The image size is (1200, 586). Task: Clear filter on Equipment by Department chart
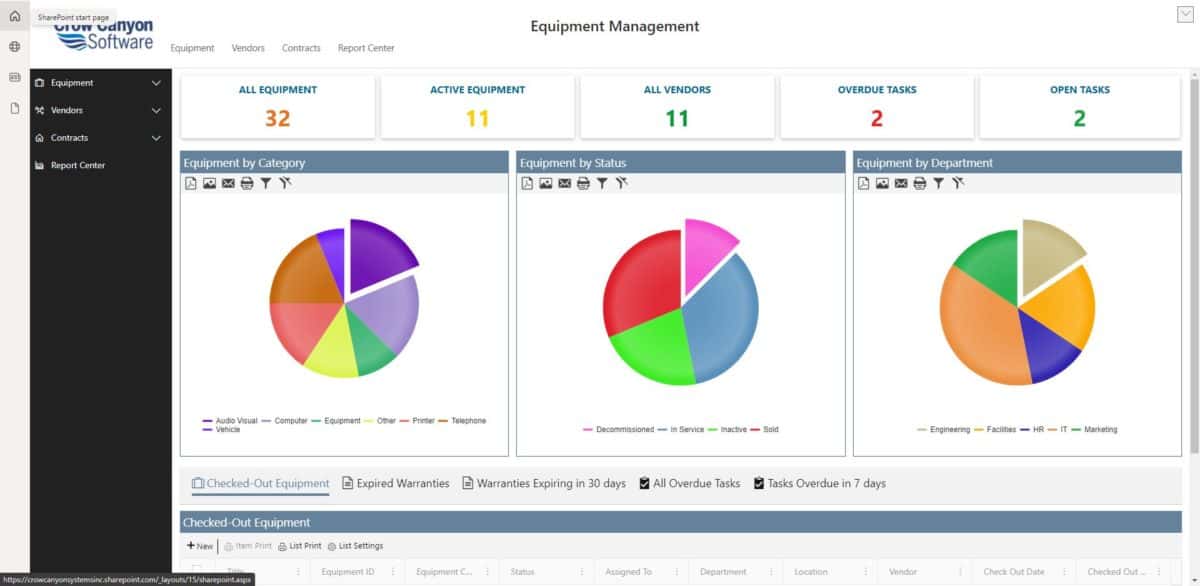[958, 183]
